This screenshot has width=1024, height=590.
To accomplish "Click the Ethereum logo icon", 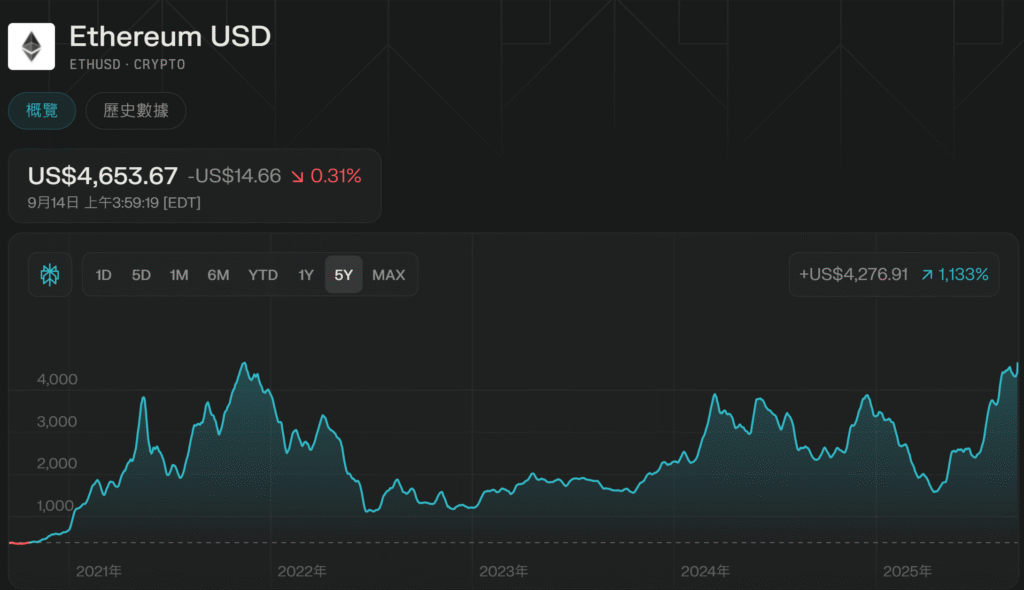I will 31,46.
